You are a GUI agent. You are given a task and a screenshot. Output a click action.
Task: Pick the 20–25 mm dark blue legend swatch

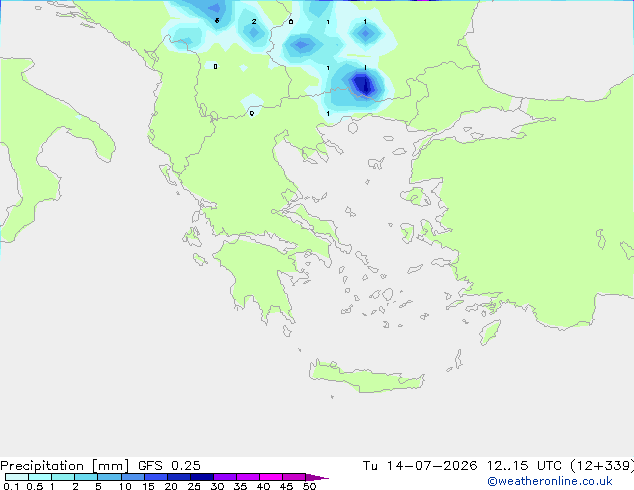coord(179,477)
